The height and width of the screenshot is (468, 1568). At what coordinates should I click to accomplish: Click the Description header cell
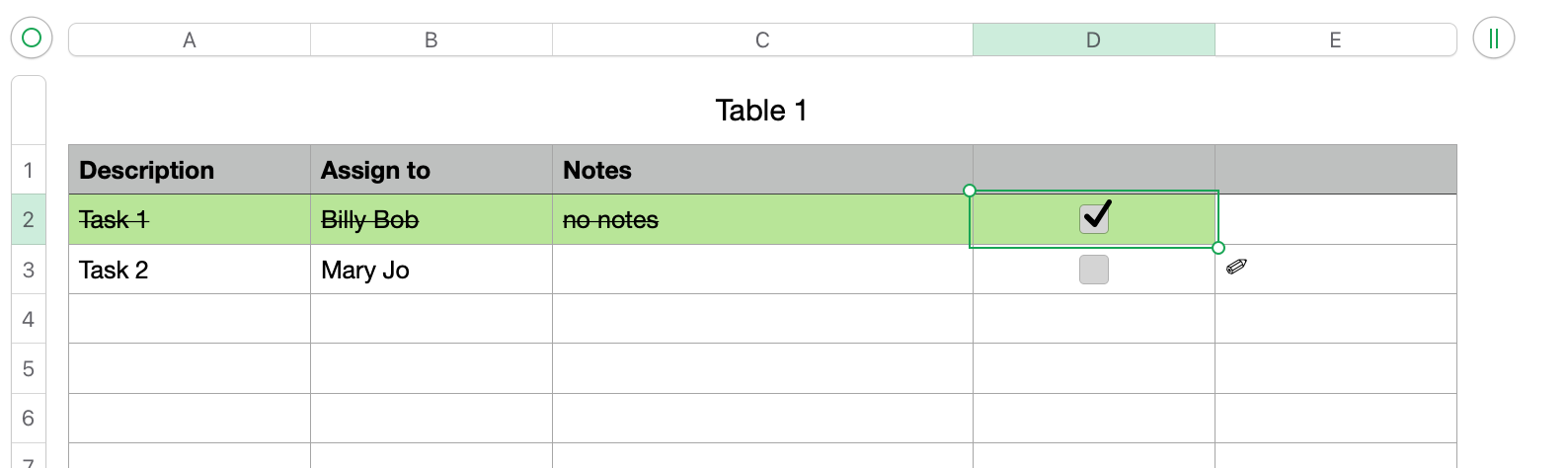point(189,170)
